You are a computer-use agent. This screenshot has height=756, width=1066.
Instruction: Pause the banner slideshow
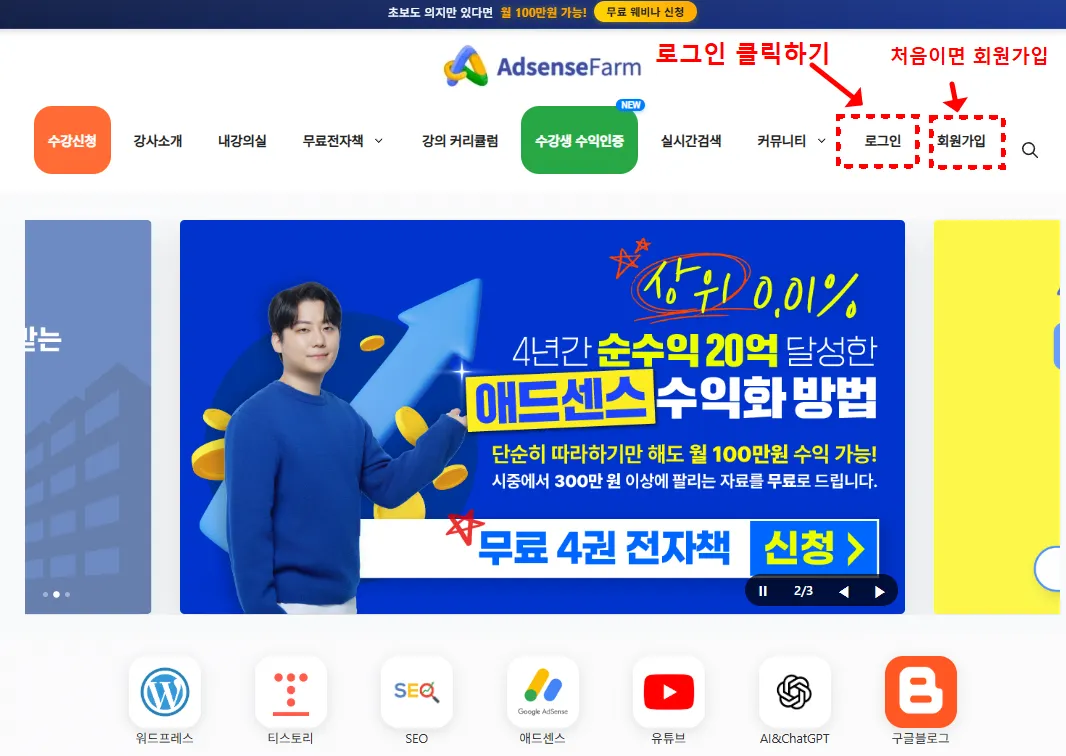763,591
